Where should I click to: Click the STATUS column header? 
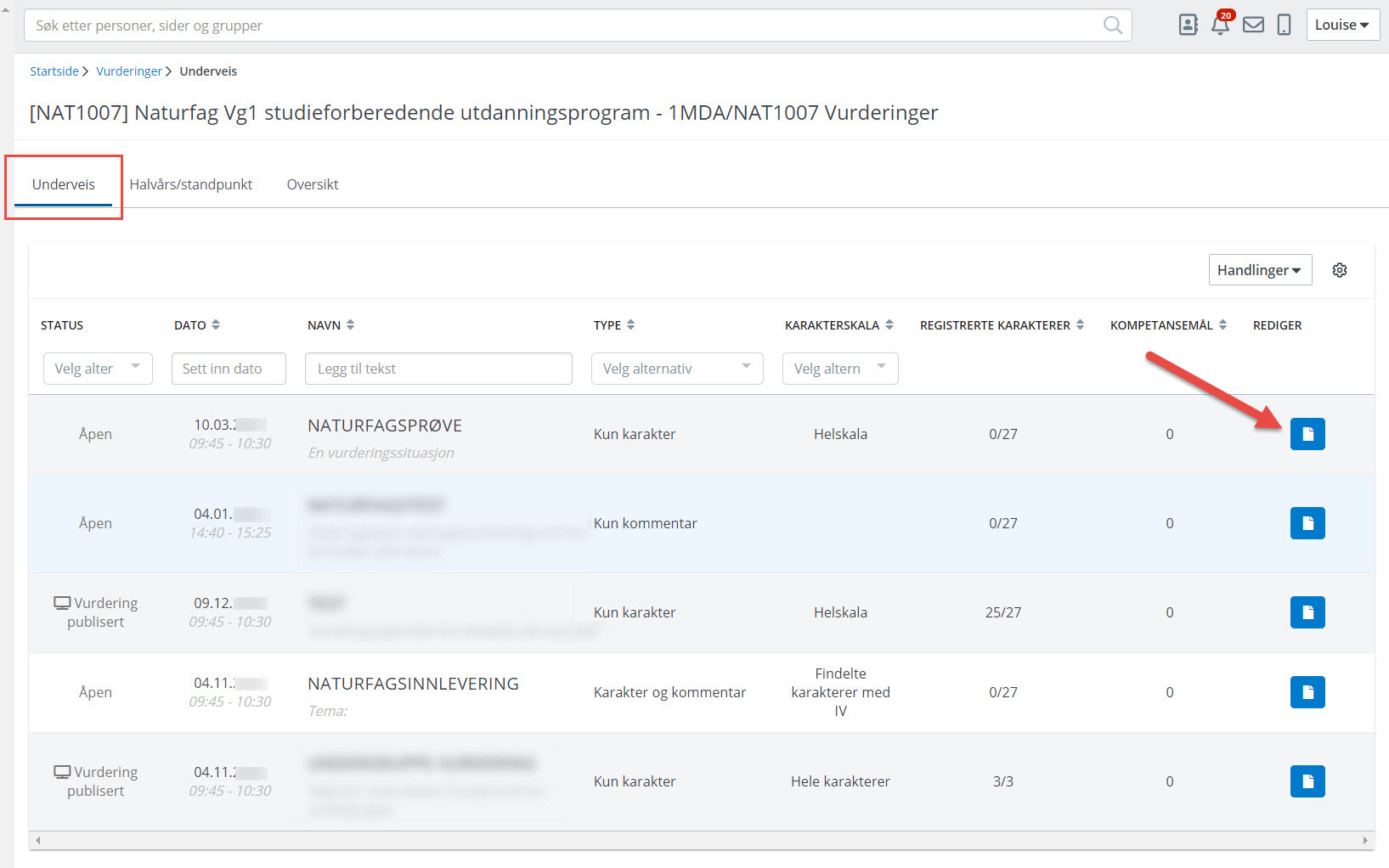62,325
